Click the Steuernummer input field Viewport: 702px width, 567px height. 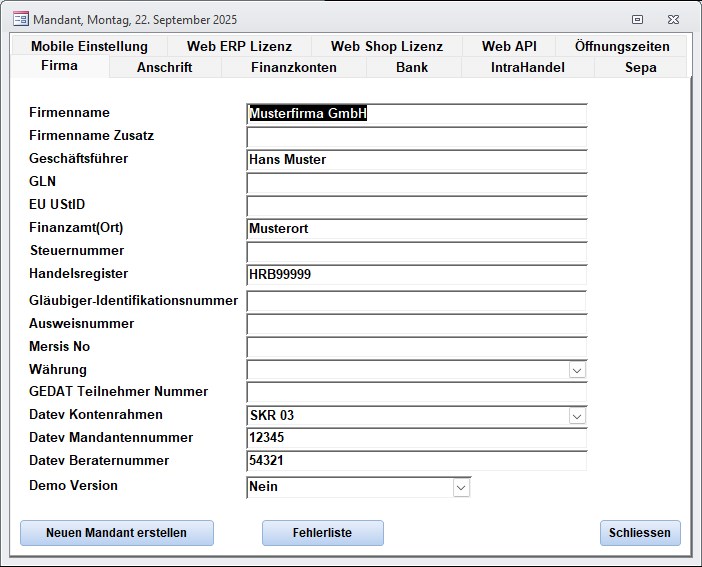(x=416, y=252)
